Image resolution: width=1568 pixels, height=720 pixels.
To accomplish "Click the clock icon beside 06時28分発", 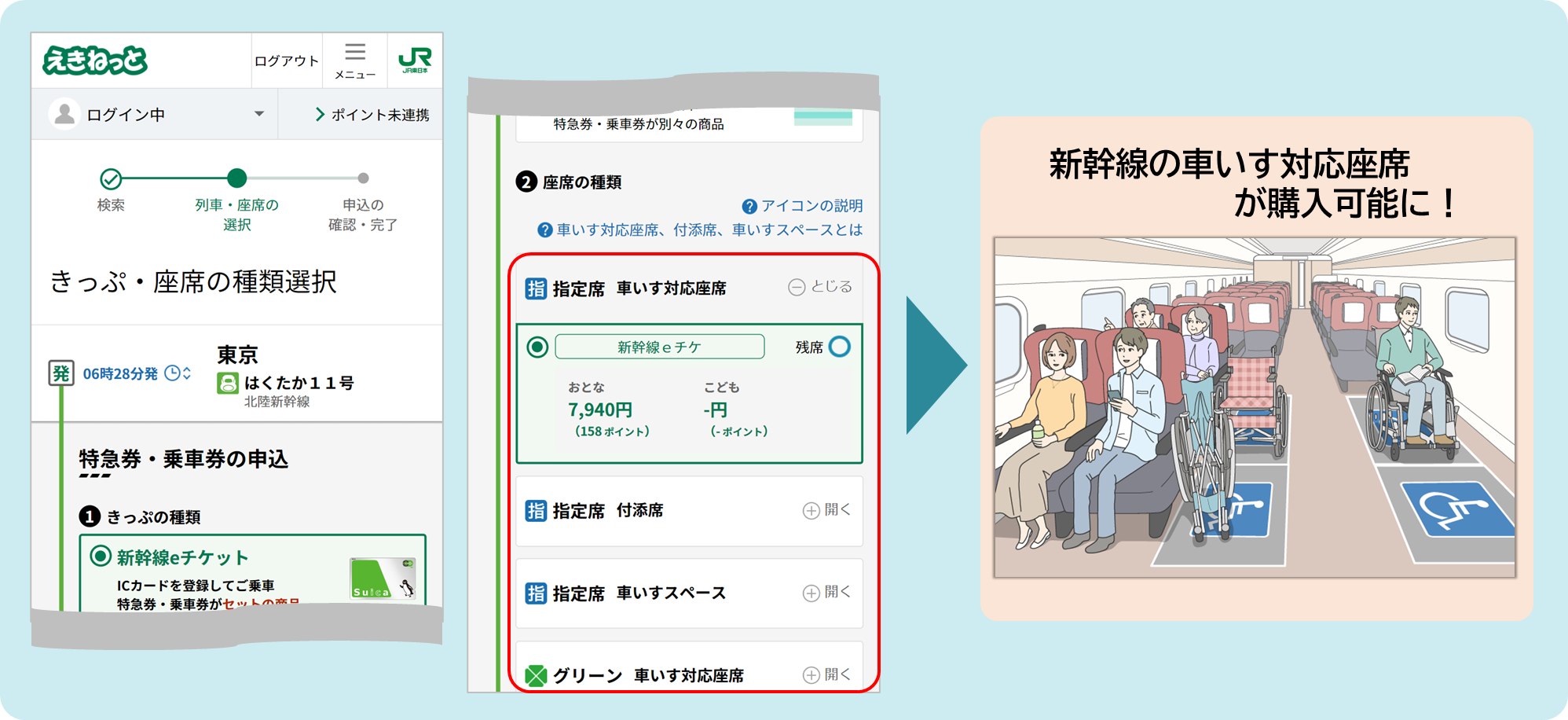I will 173,373.
